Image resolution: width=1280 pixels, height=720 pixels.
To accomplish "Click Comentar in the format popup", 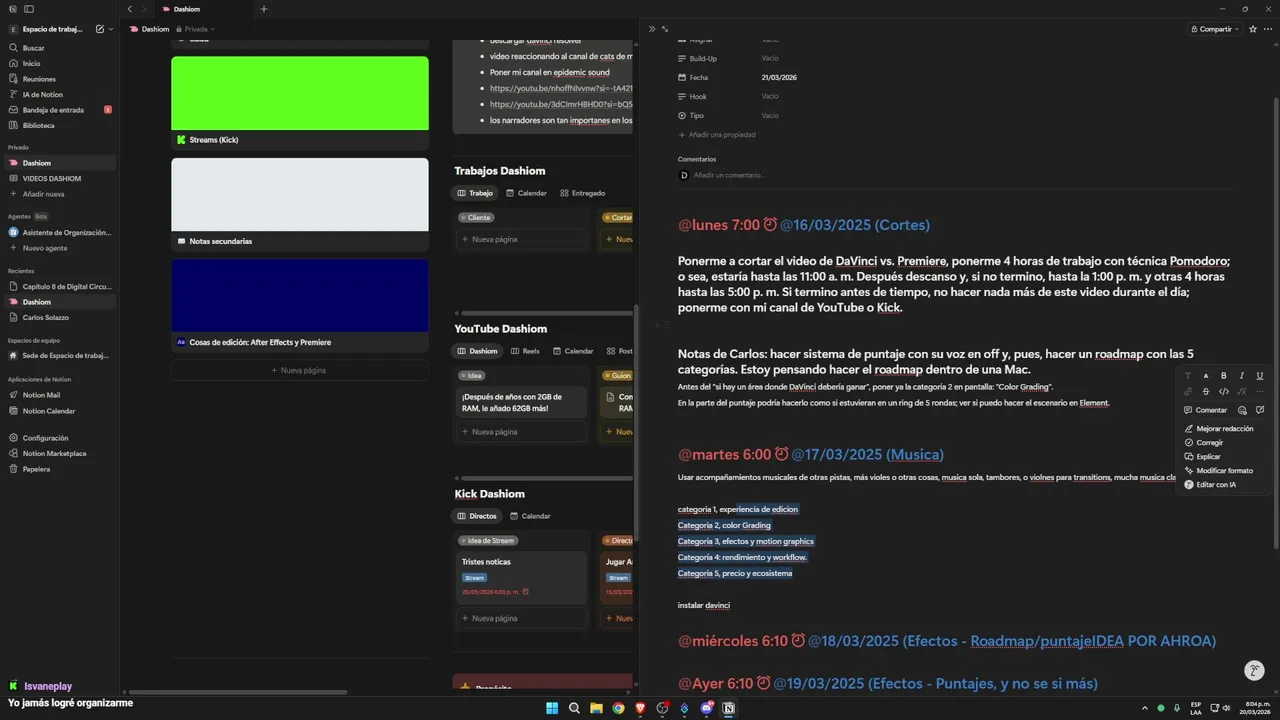I will pyautogui.click(x=1205, y=410).
